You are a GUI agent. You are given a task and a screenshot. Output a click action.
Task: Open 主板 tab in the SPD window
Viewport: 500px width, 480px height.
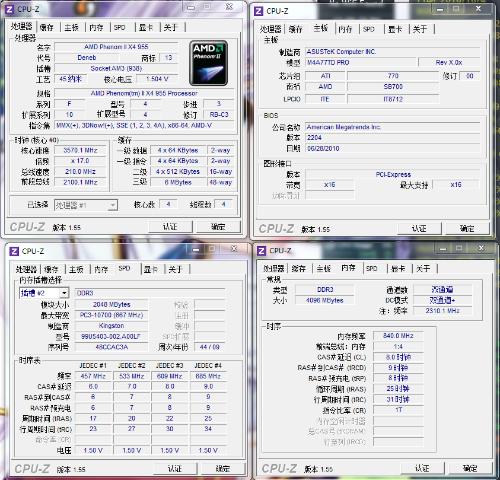tap(76, 269)
